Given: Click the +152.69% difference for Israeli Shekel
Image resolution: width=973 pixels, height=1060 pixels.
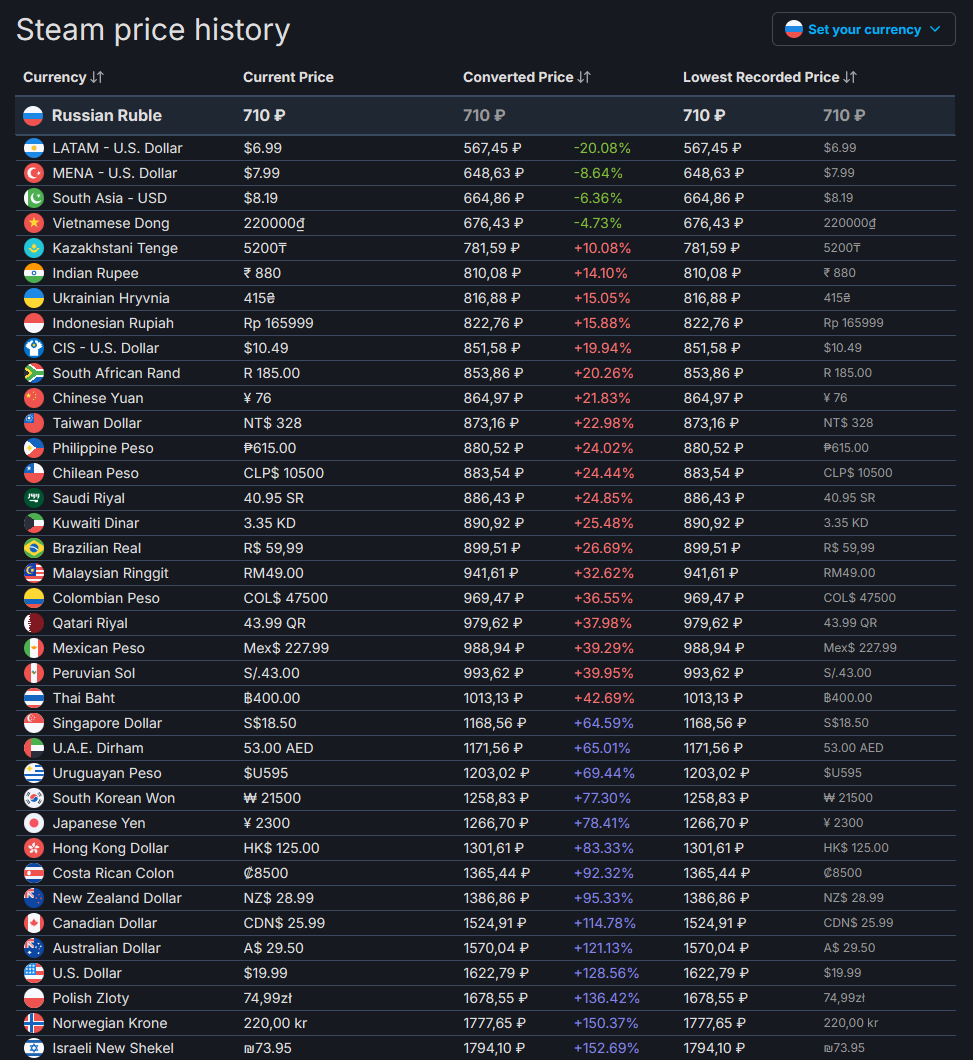Looking at the screenshot, I should click(606, 1049).
